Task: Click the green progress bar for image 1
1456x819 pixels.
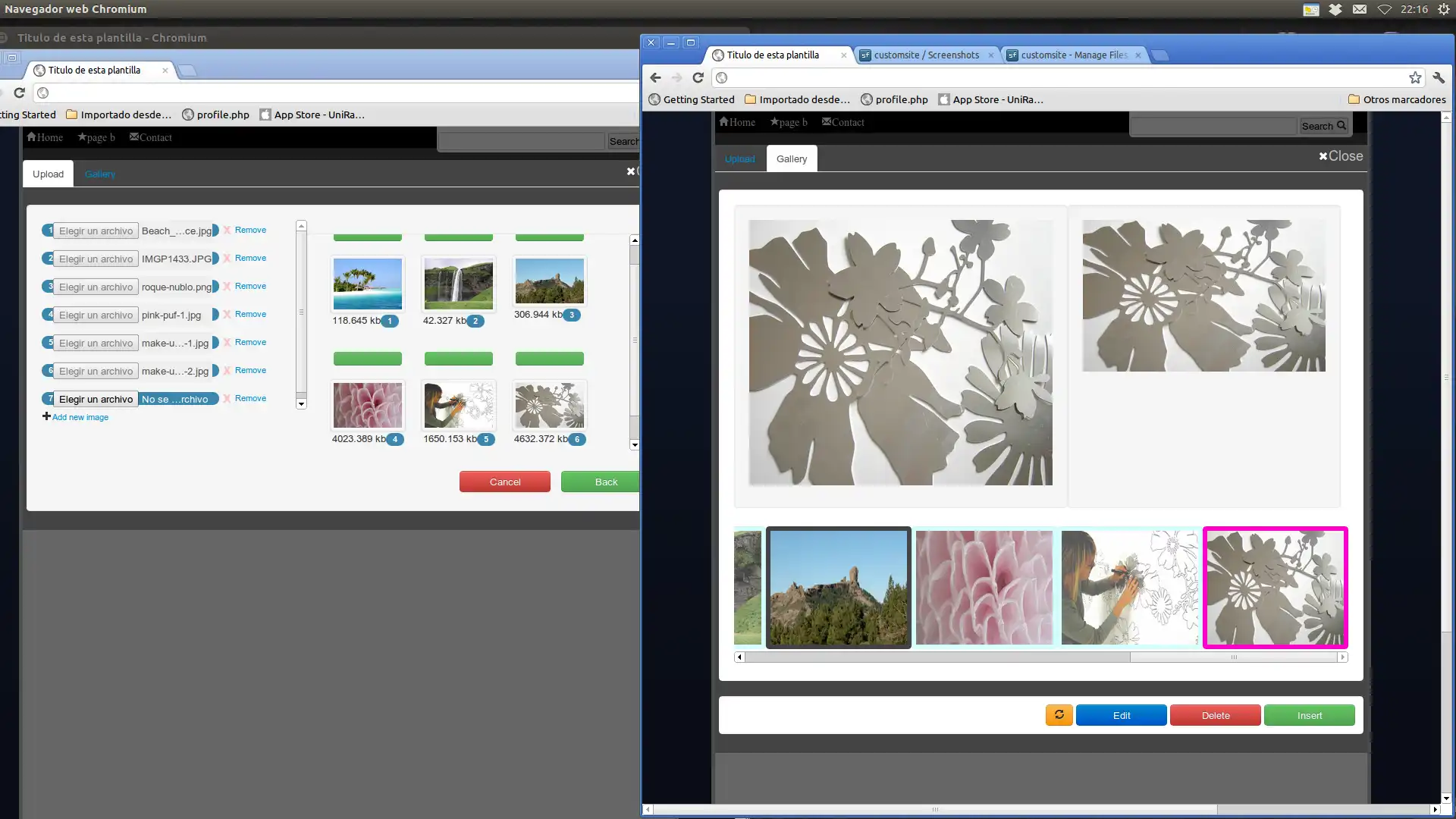Action: tap(366, 236)
